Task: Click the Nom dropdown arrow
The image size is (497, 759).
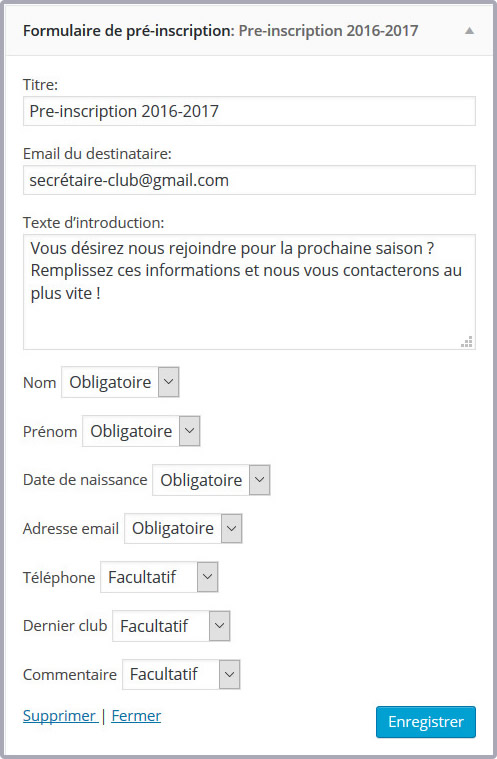Action: pos(168,382)
